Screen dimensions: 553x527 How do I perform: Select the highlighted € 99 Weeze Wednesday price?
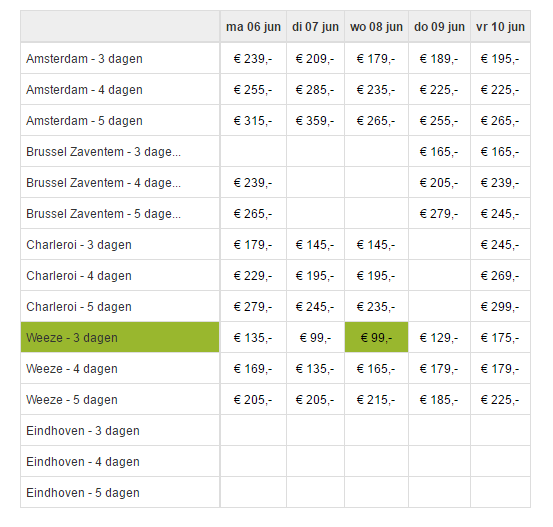376,338
